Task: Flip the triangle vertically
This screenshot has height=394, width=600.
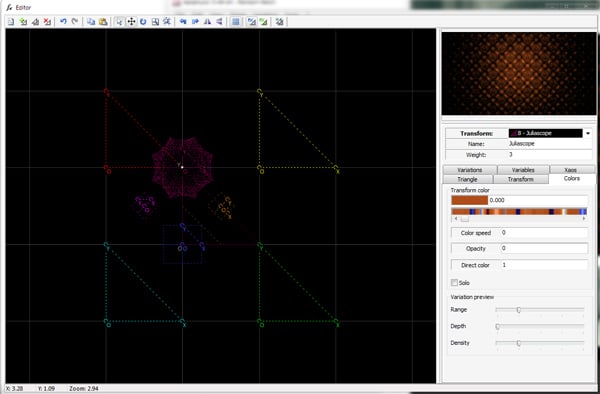Action: tap(219, 22)
